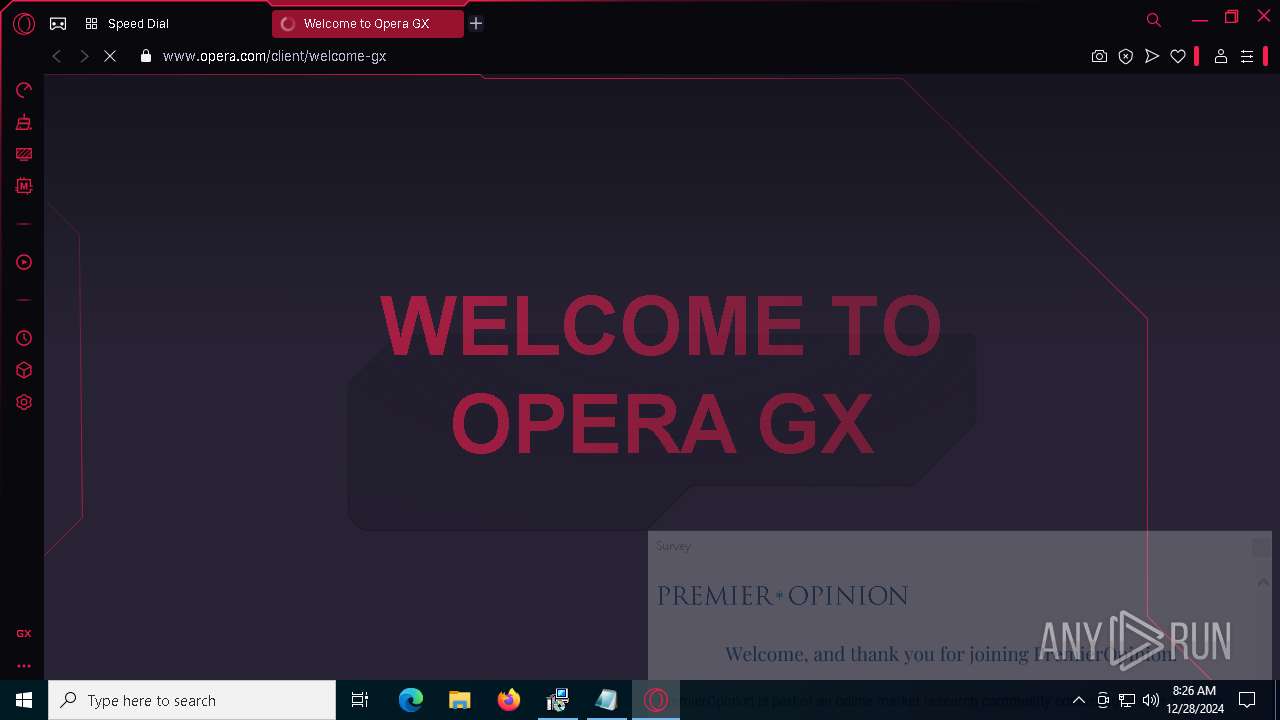
Task: Open the Windows Start menu
Action: [x=24, y=700]
